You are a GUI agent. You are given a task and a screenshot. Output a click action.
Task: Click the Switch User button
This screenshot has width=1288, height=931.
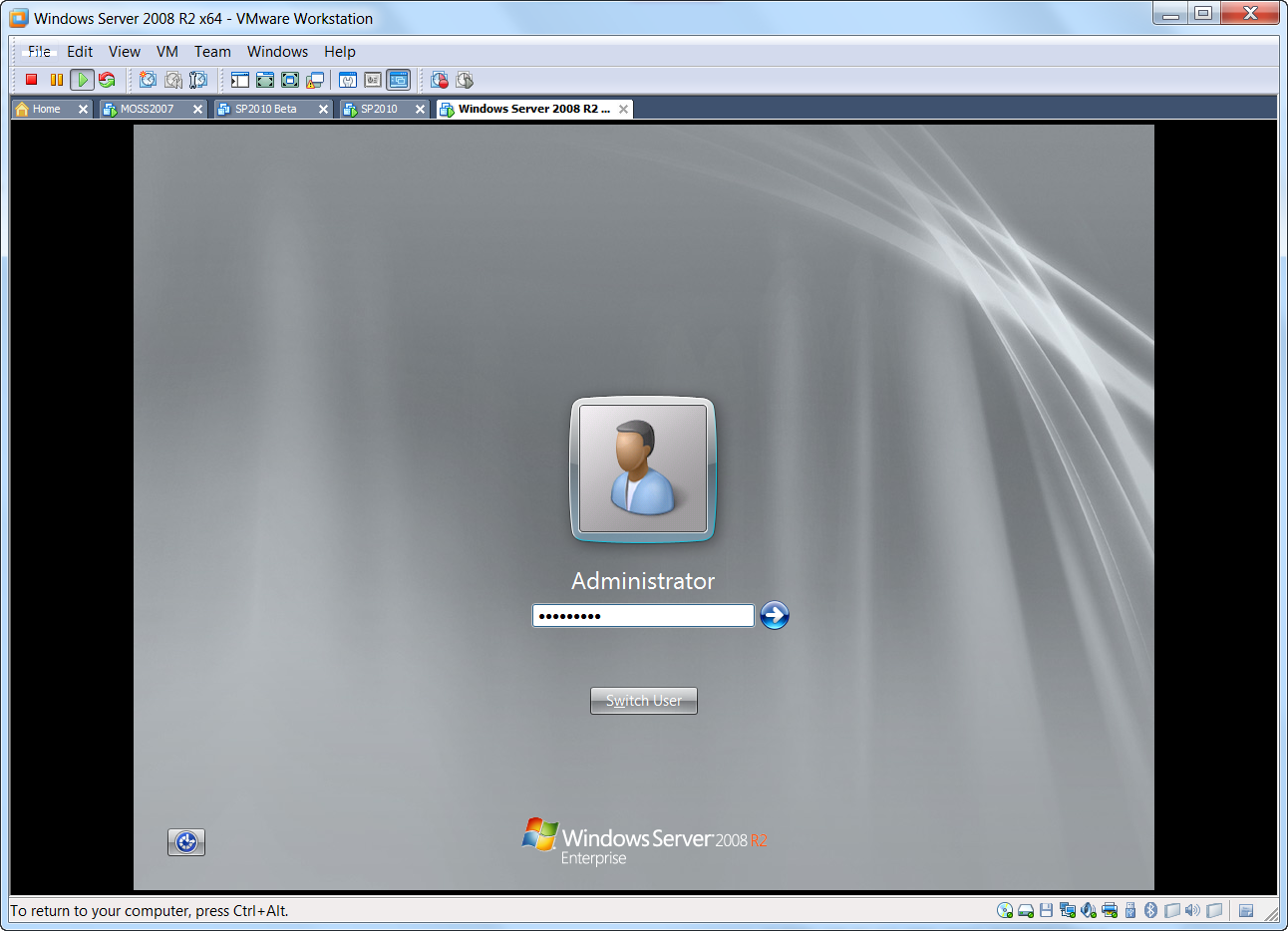[644, 701]
